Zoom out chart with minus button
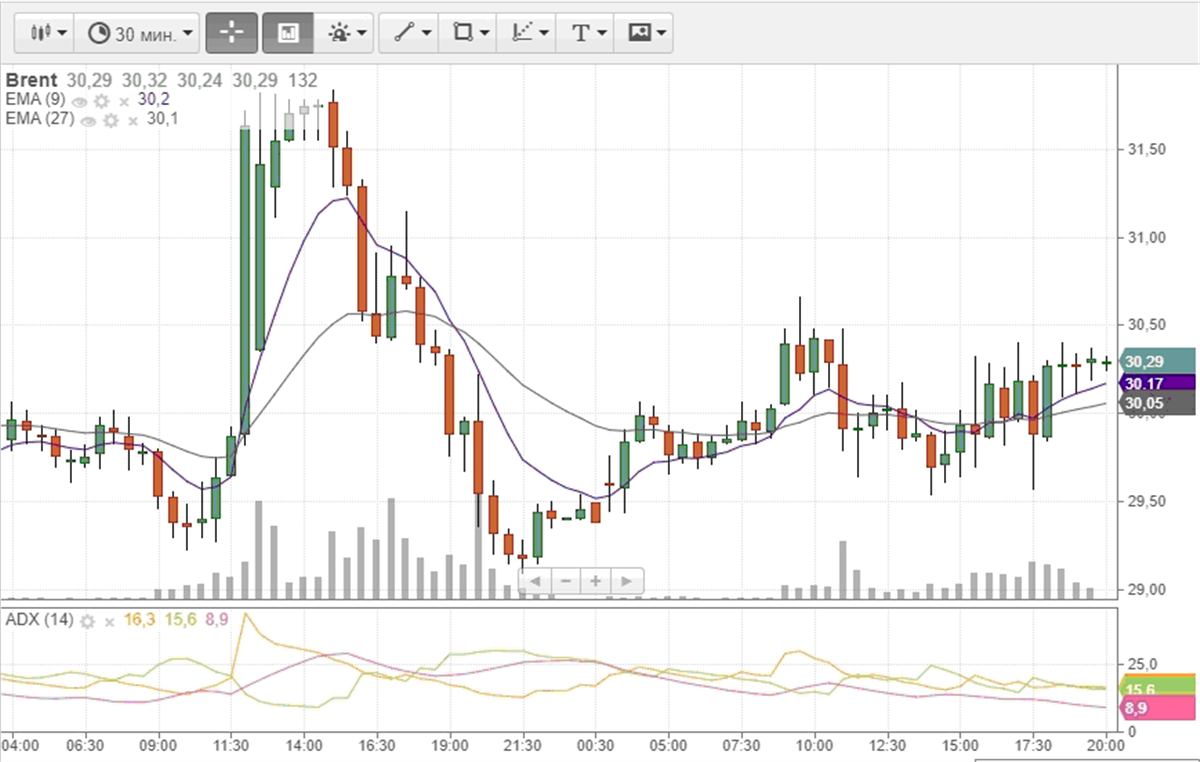 (566, 581)
